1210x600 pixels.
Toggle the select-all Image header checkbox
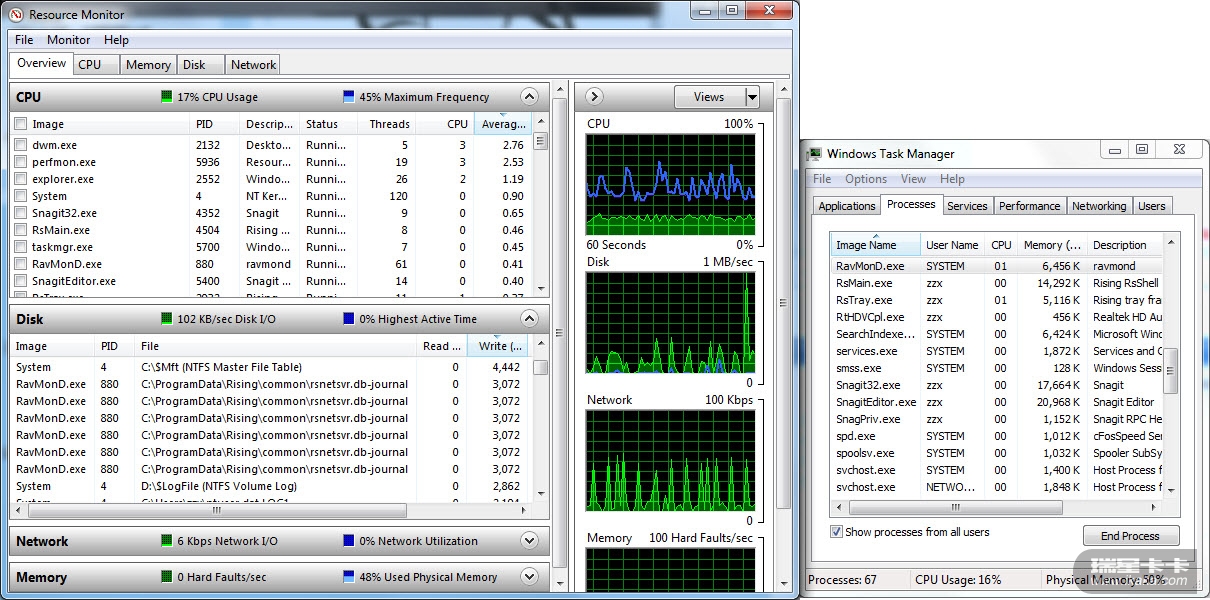point(21,124)
